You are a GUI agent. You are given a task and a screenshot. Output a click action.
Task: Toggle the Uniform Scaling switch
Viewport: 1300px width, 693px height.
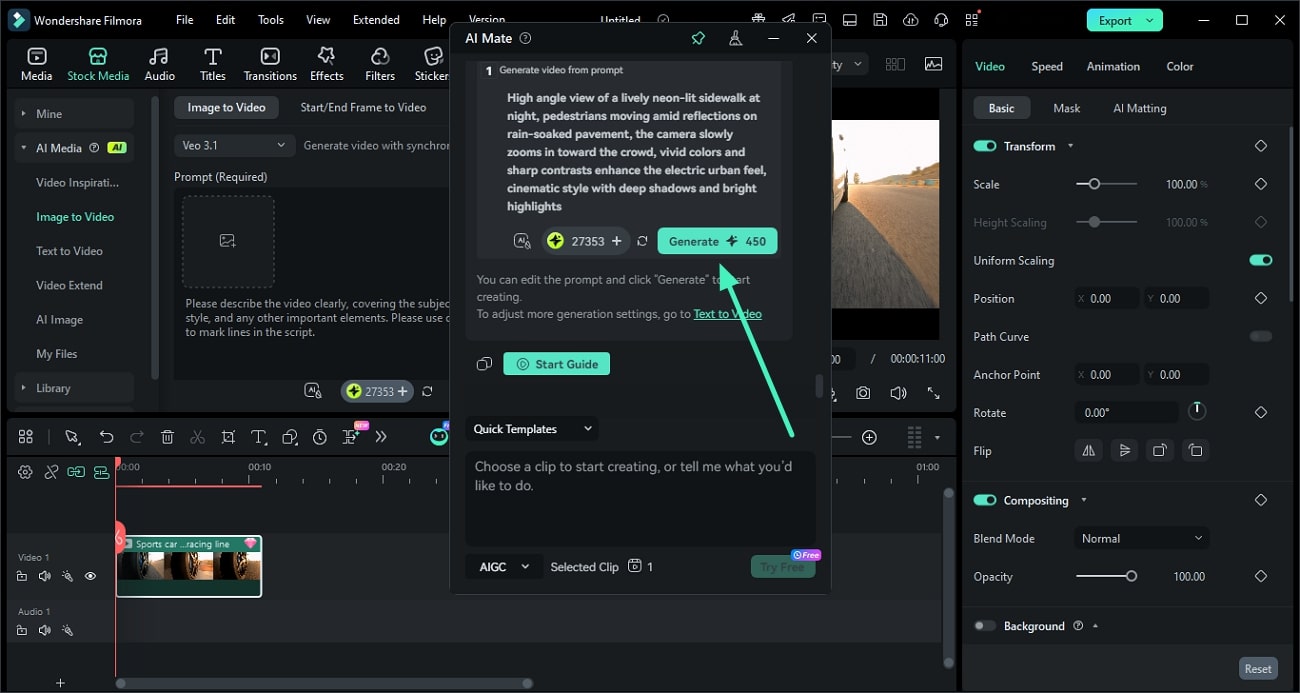tap(1261, 260)
